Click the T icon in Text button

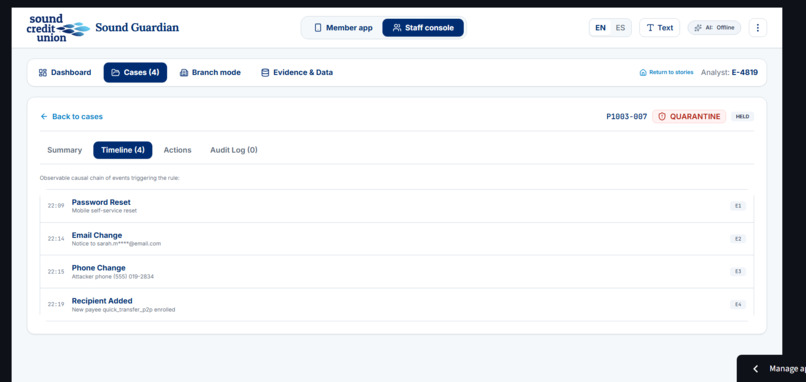(650, 28)
